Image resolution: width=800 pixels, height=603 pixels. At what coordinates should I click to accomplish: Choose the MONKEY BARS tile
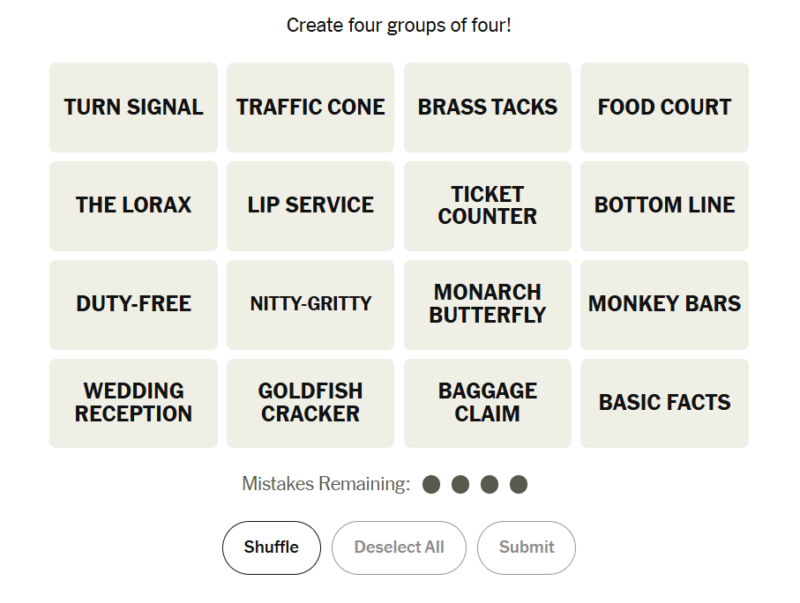(x=664, y=304)
